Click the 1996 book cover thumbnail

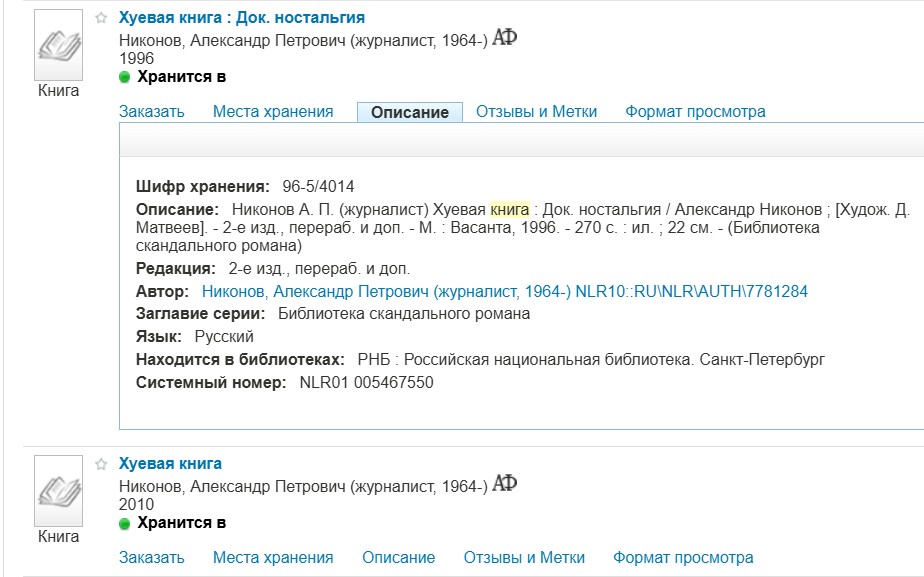coord(58,45)
